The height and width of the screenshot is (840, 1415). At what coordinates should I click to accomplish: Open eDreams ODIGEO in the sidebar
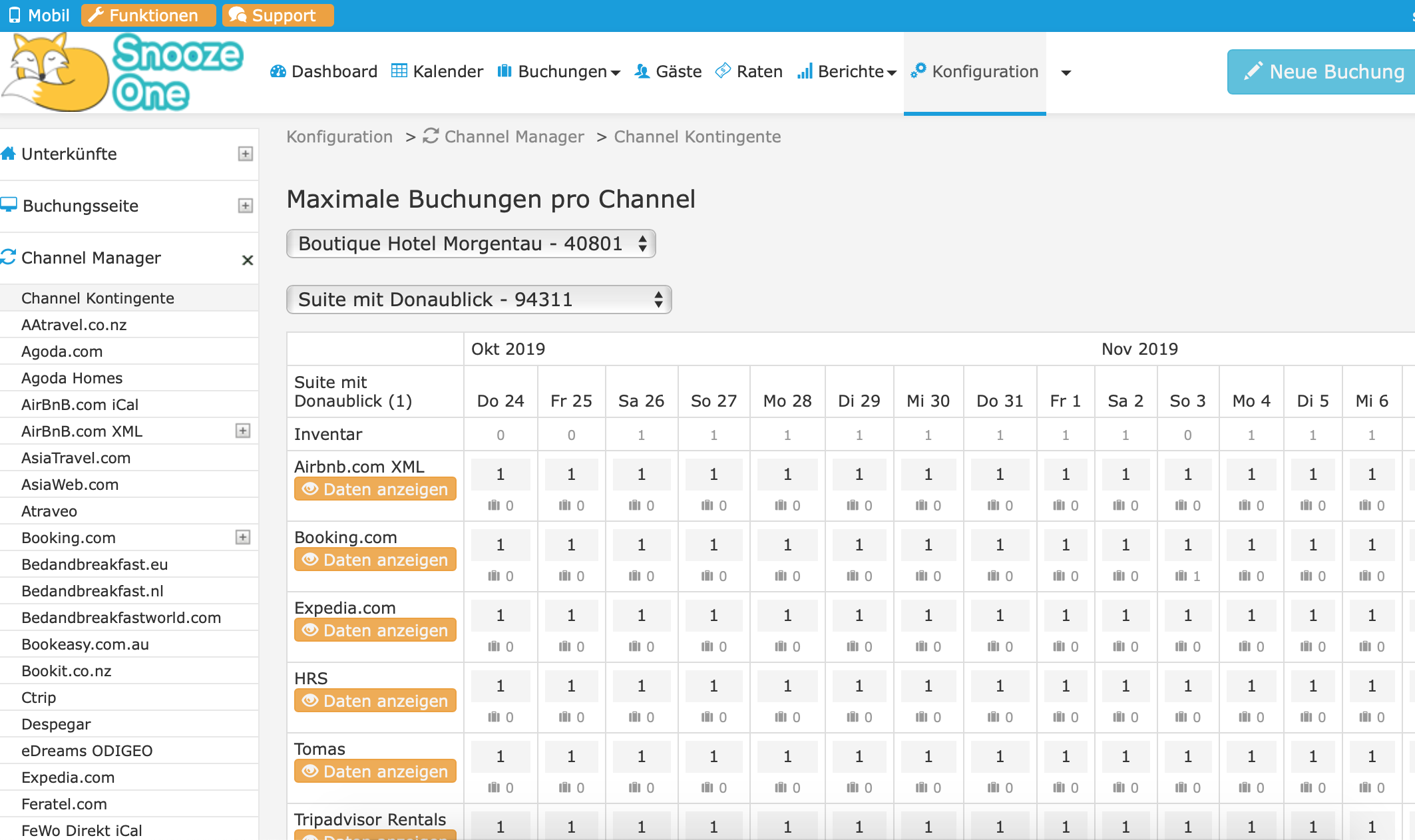pyautogui.click(x=87, y=751)
